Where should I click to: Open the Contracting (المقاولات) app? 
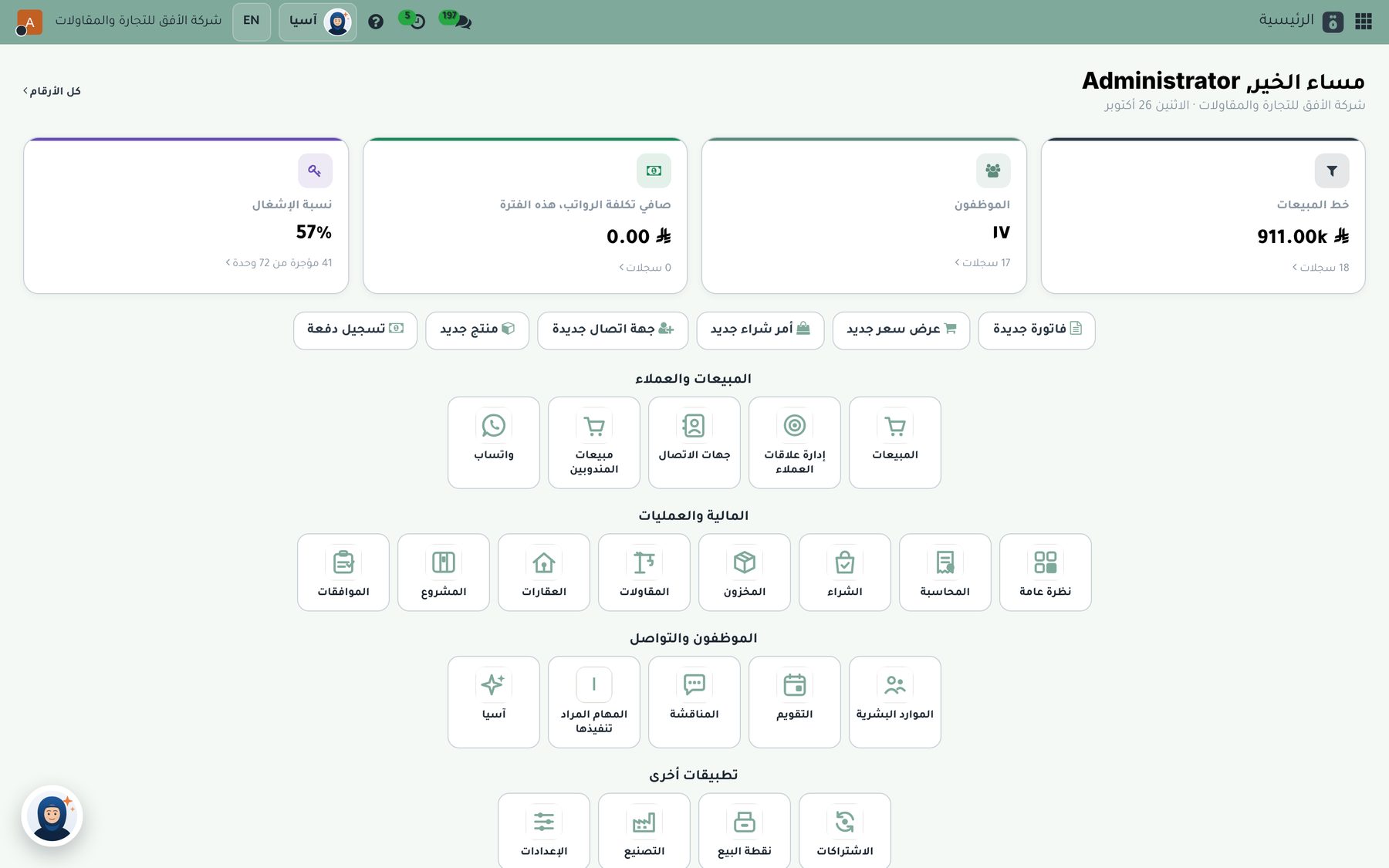(644, 572)
